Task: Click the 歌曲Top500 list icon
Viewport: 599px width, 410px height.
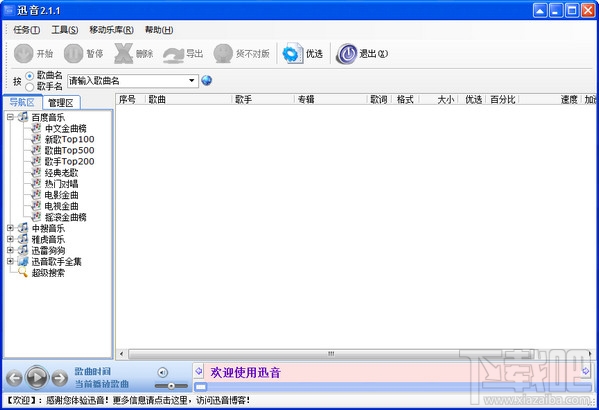Action: pos(36,150)
